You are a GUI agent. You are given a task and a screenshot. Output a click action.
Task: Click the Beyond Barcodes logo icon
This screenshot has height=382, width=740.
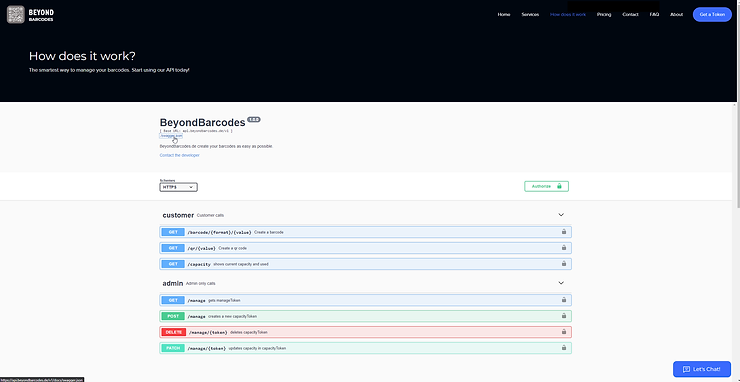(16, 15)
